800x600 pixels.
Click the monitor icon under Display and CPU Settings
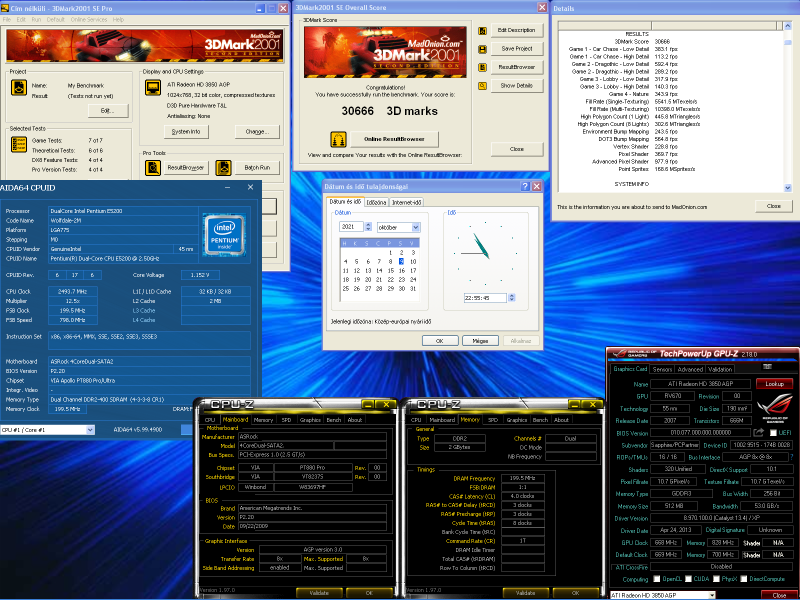pos(153,88)
